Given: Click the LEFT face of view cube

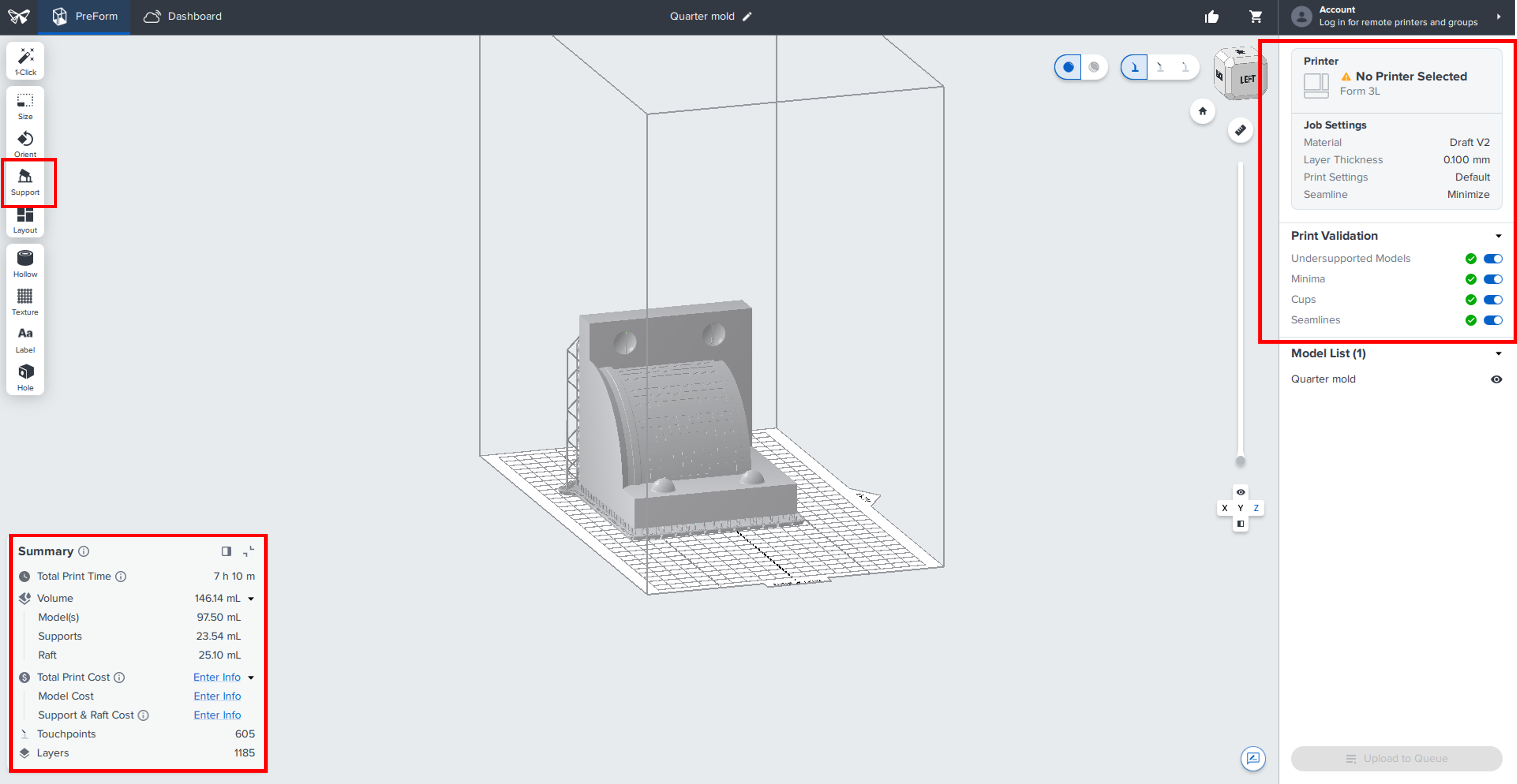Looking at the screenshot, I should point(1248,79).
